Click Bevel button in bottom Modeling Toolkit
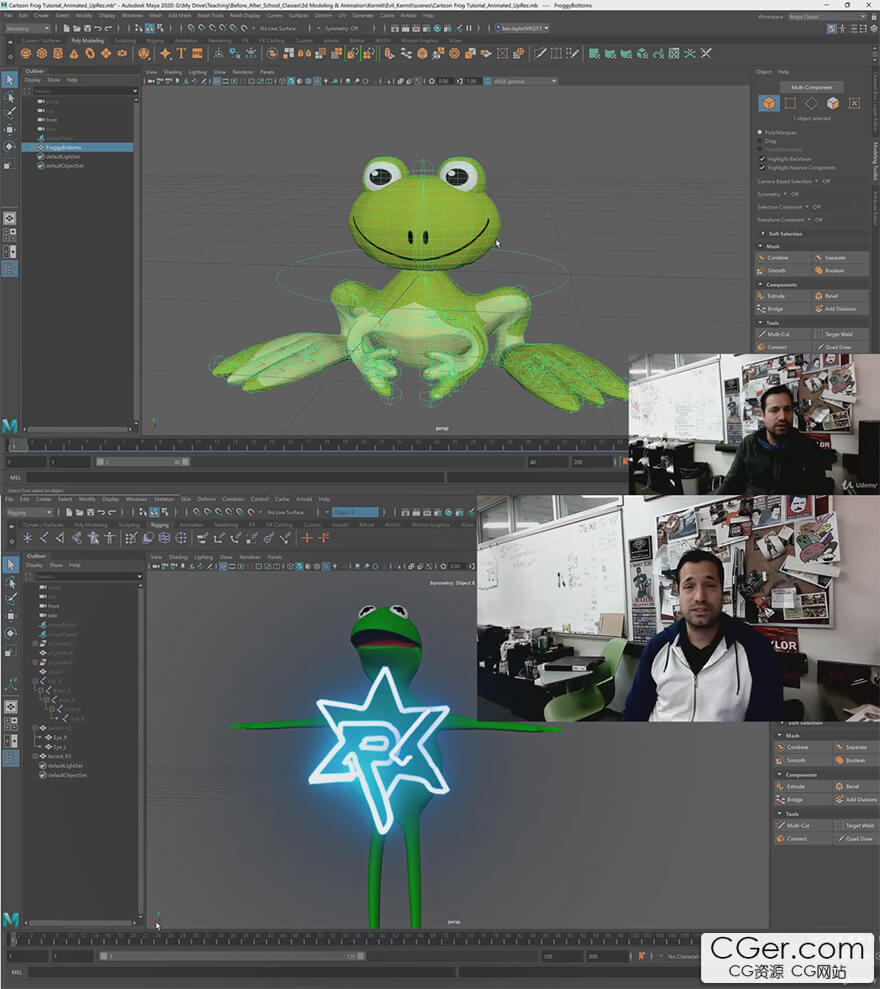This screenshot has height=989, width=880. (855, 787)
